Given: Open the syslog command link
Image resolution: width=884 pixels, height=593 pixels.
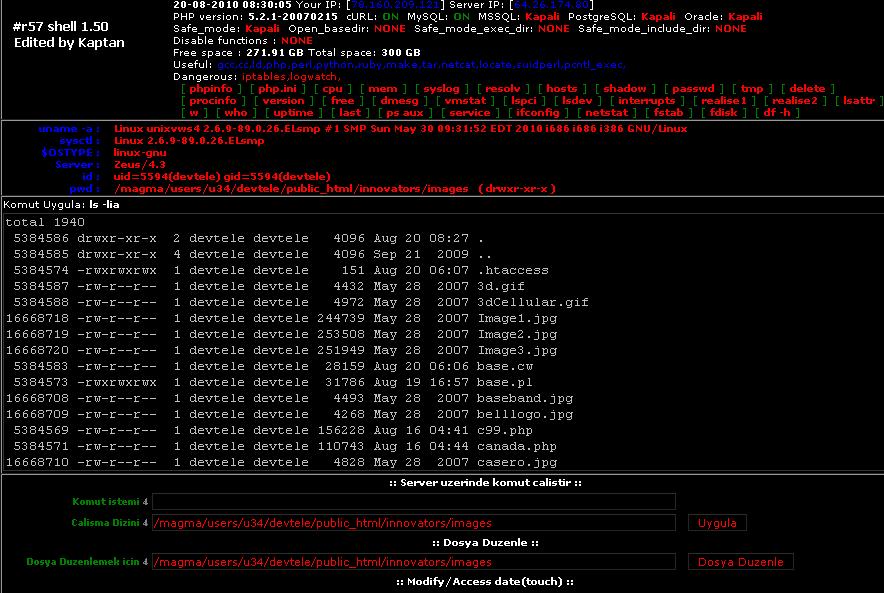Looking at the screenshot, I should 441,88.
